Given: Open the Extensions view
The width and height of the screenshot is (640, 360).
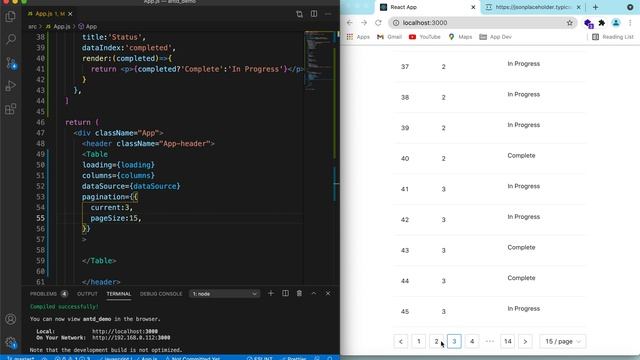Looking at the screenshot, I should pos(11,109).
